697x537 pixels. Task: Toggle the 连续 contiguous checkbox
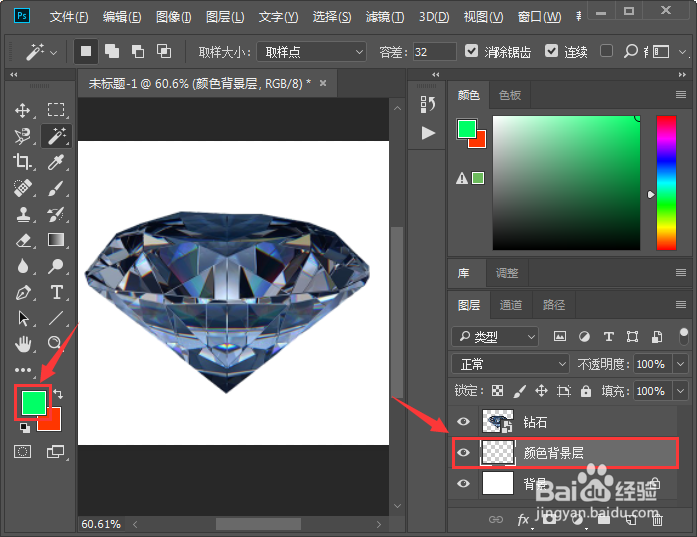551,51
